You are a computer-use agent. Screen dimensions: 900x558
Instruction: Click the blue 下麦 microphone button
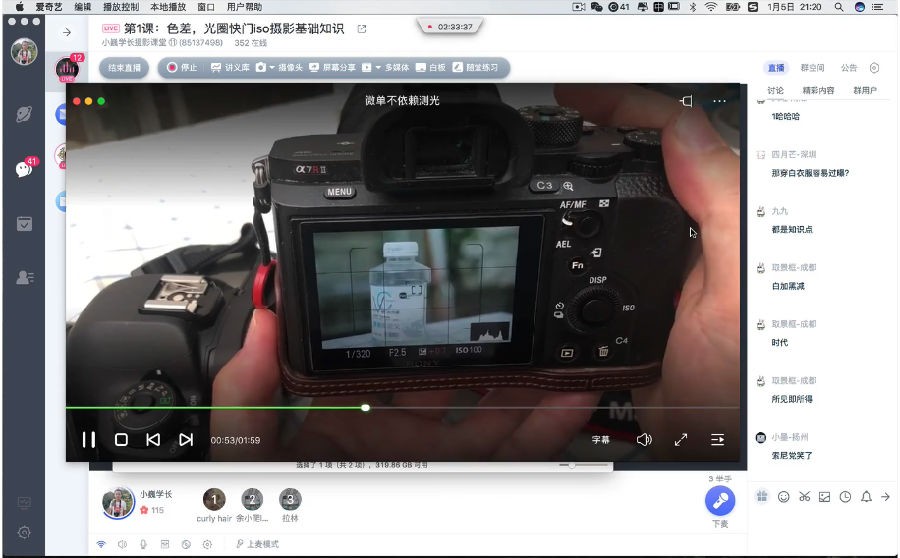[720, 501]
